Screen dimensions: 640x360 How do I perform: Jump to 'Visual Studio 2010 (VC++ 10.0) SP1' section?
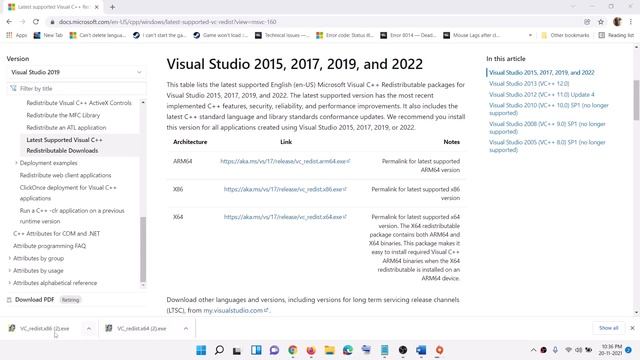[549, 109]
